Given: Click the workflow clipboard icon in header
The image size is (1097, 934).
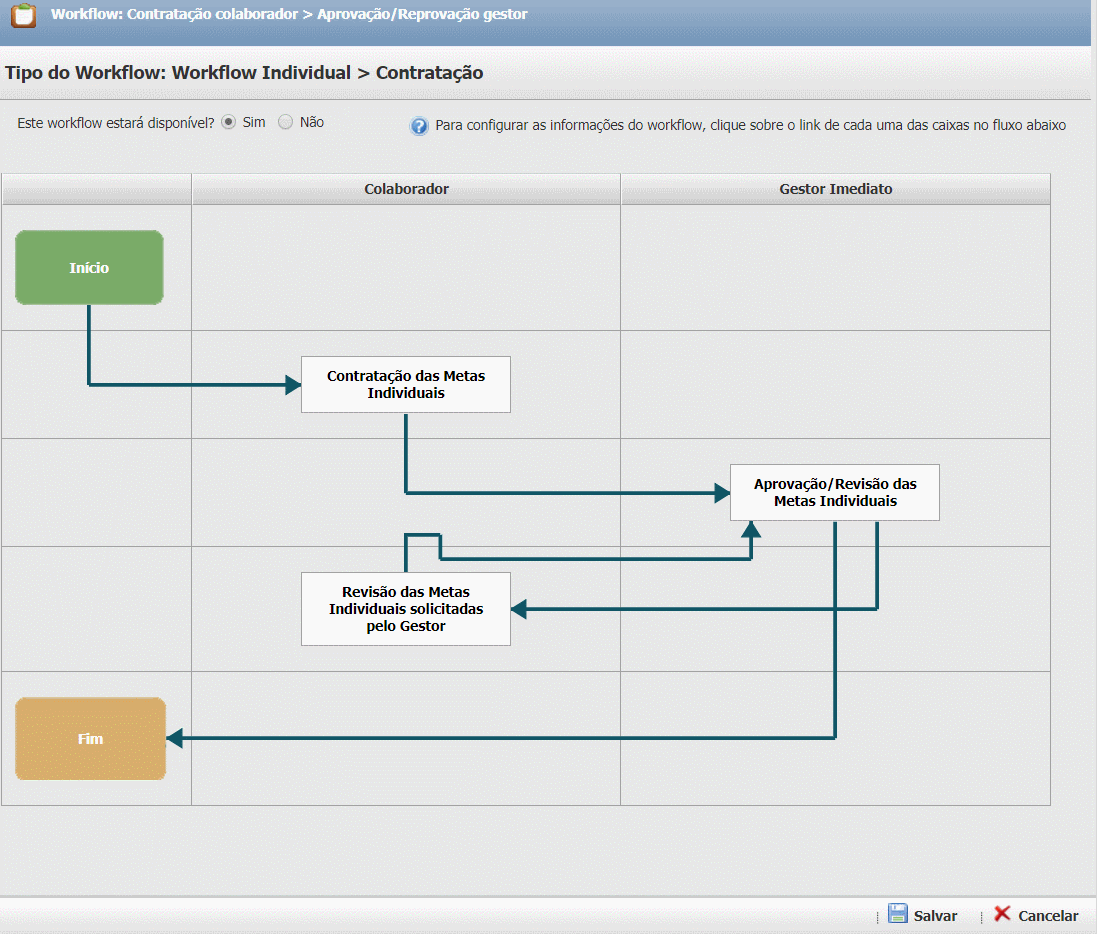Looking at the screenshot, I should point(23,16).
